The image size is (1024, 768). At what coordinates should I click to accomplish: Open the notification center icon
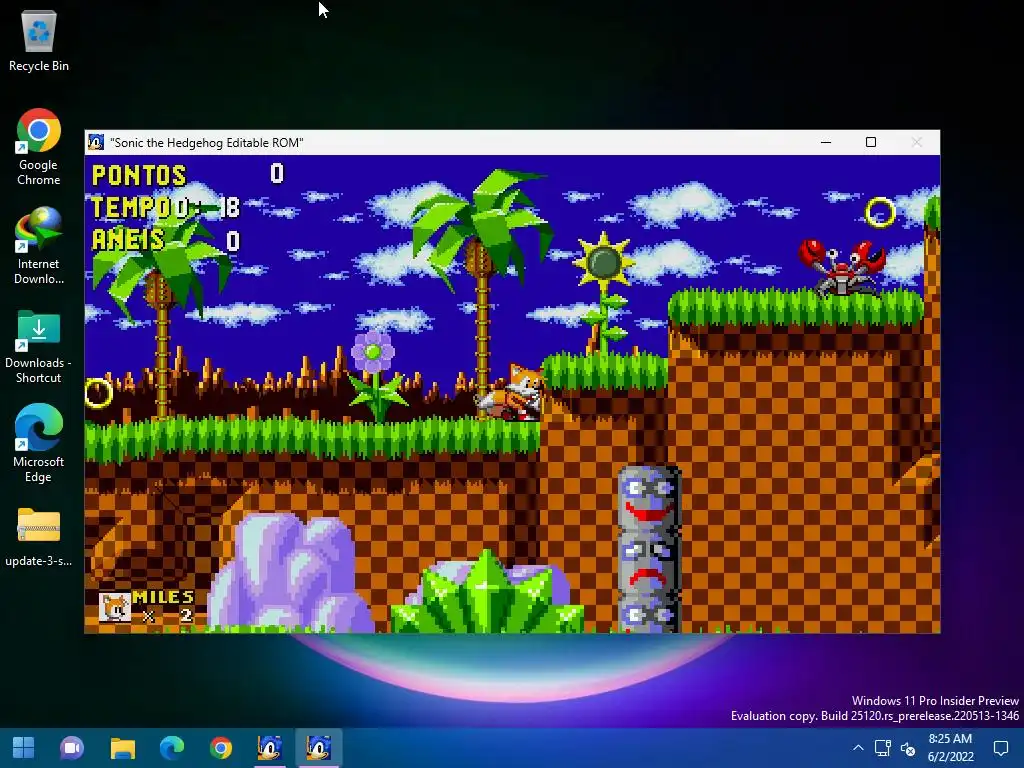(x=1000, y=748)
